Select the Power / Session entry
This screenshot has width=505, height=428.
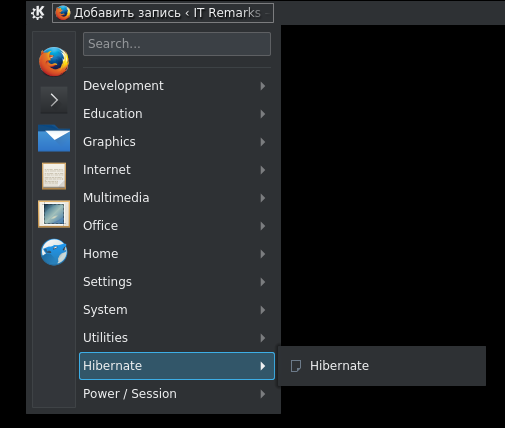coord(177,394)
